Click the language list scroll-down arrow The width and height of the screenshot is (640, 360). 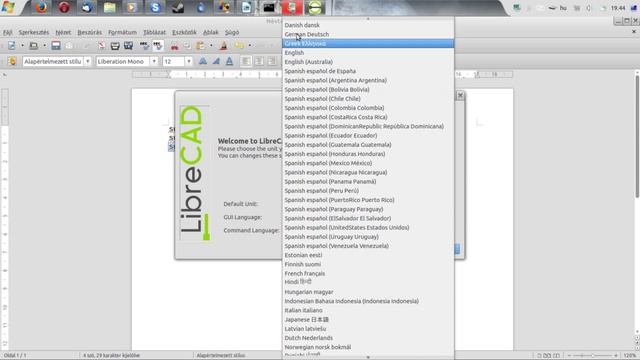click(x=368, y=357)
